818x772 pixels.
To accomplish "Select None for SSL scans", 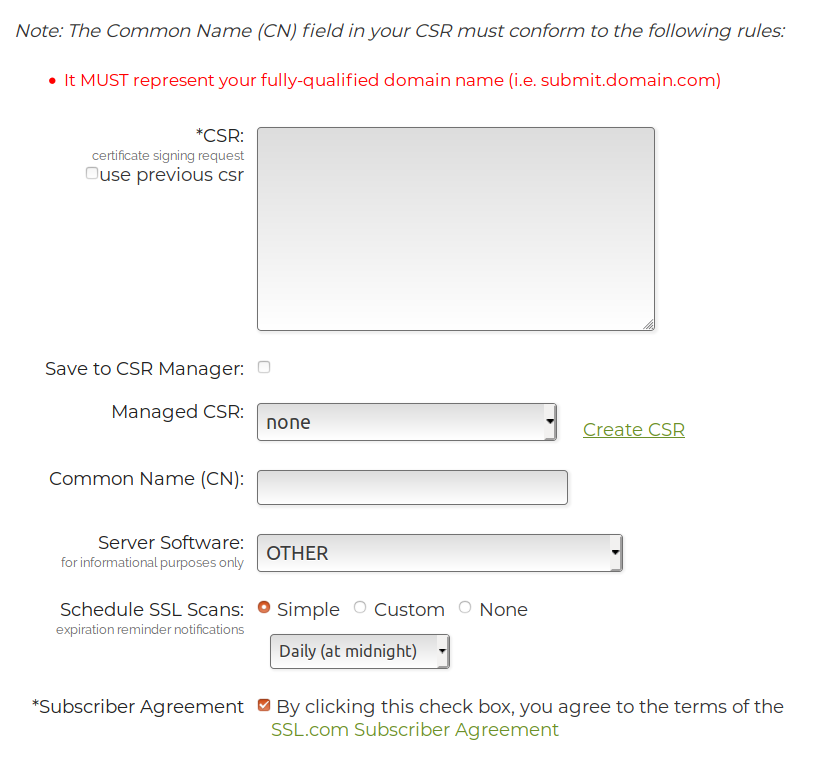I will (465, 607).
